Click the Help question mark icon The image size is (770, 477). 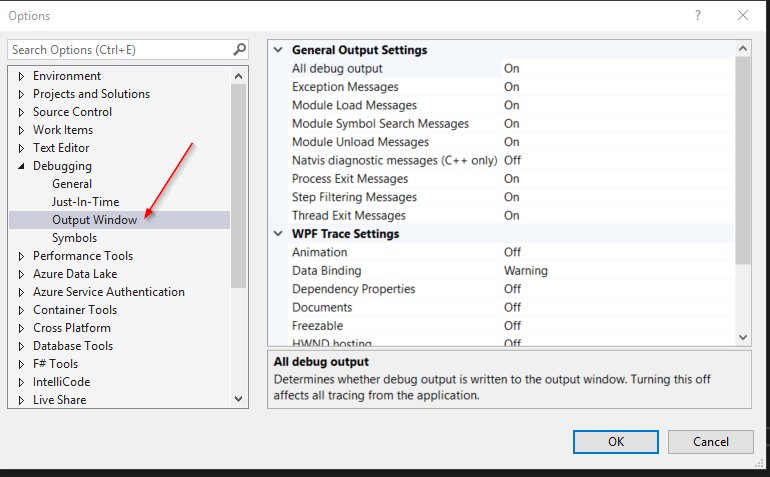pos(696,15)
